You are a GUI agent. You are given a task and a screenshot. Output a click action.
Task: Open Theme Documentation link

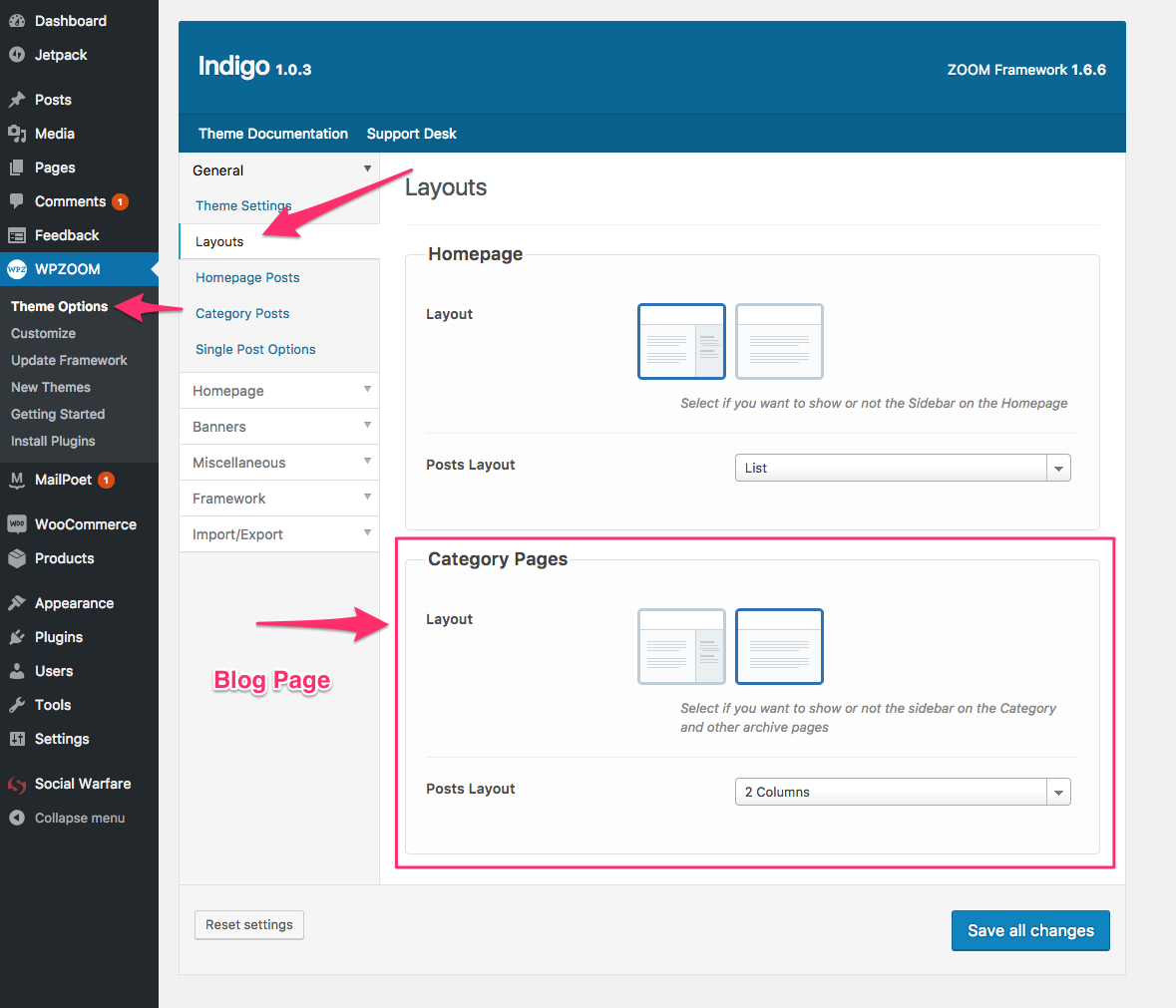click(x=273, y=134)
